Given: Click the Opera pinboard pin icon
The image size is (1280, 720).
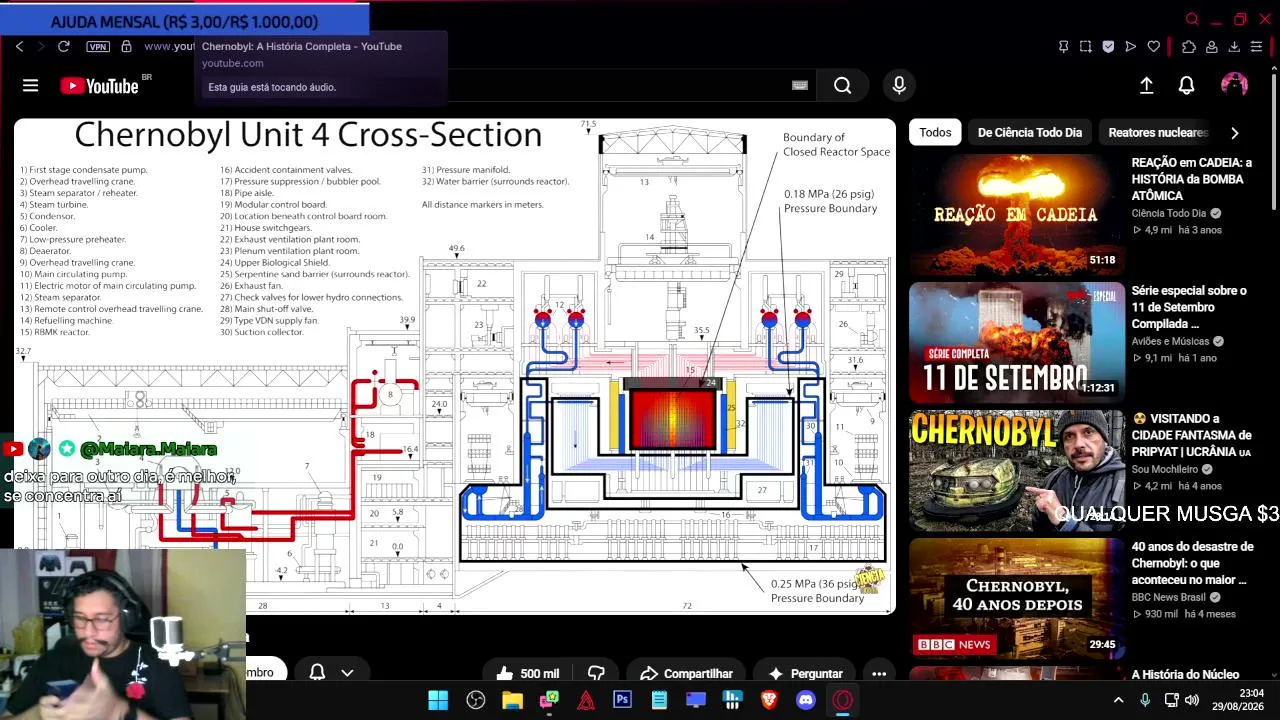Looking at the screenshot, I should 1063,46.
